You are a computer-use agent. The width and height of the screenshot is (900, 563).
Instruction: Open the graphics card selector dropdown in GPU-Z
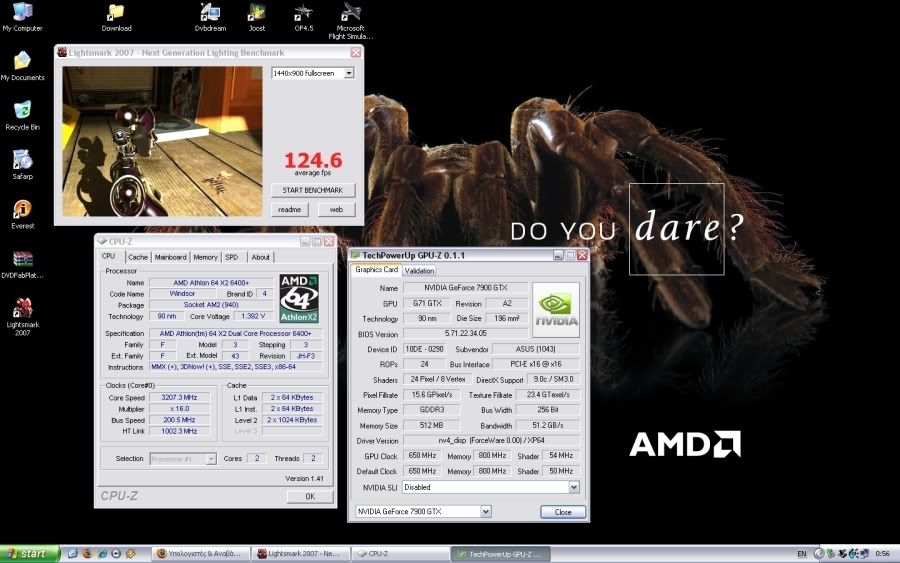click(486, 511)
